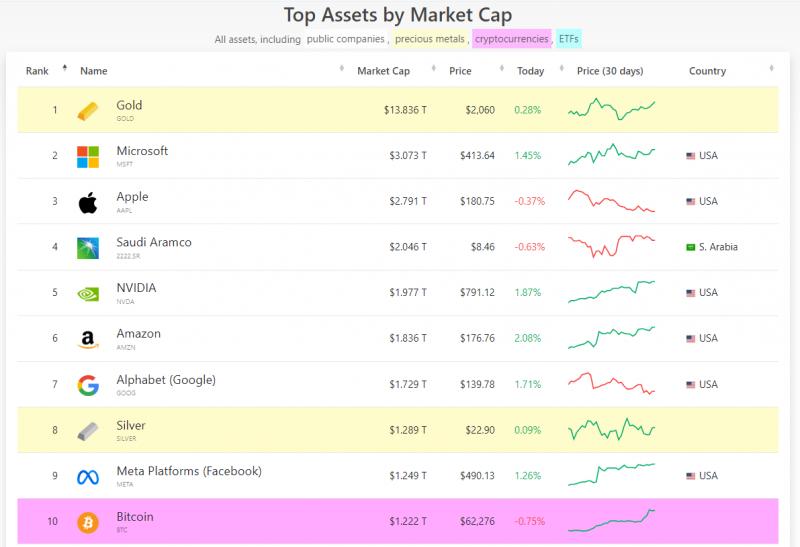Select Bitcoin daily change -0.75%

tap(530, 521)
